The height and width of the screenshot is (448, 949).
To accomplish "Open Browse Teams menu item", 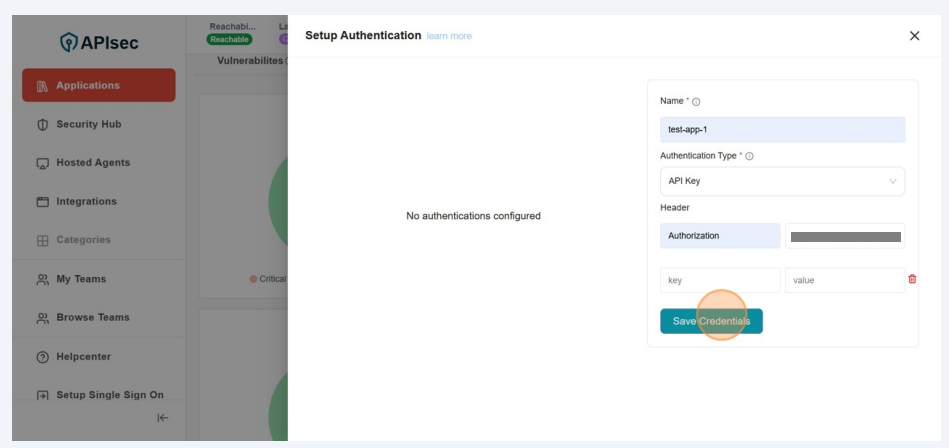I will [x=92, y=318].
